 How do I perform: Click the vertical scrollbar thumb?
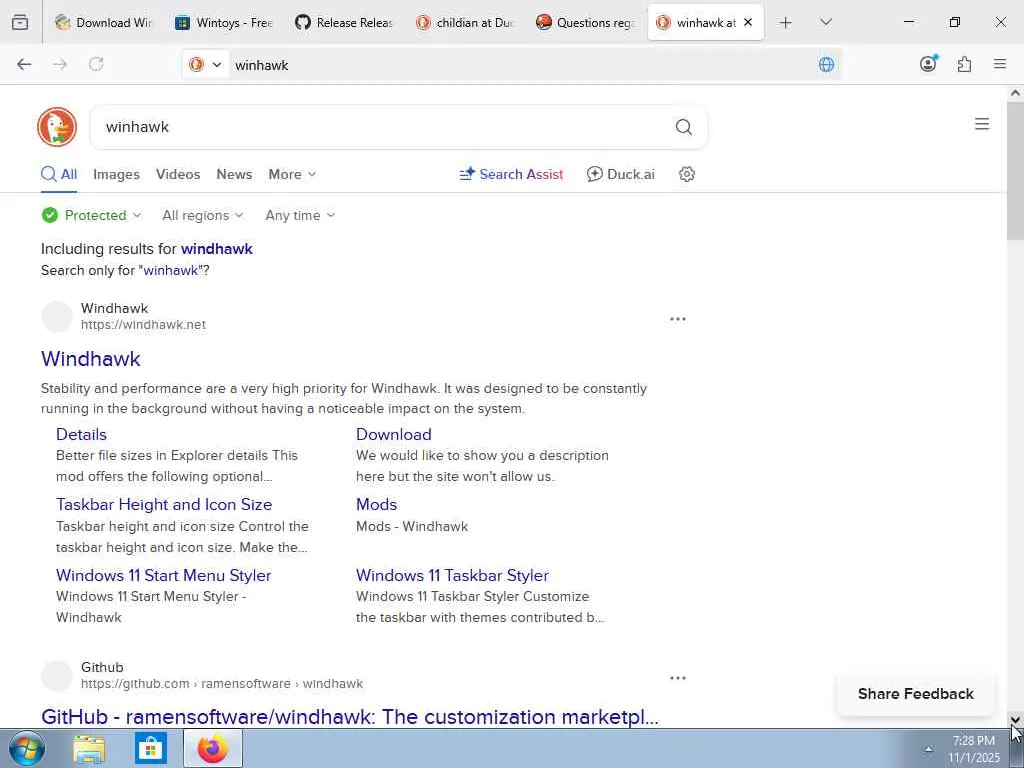tap(1016, 171)
